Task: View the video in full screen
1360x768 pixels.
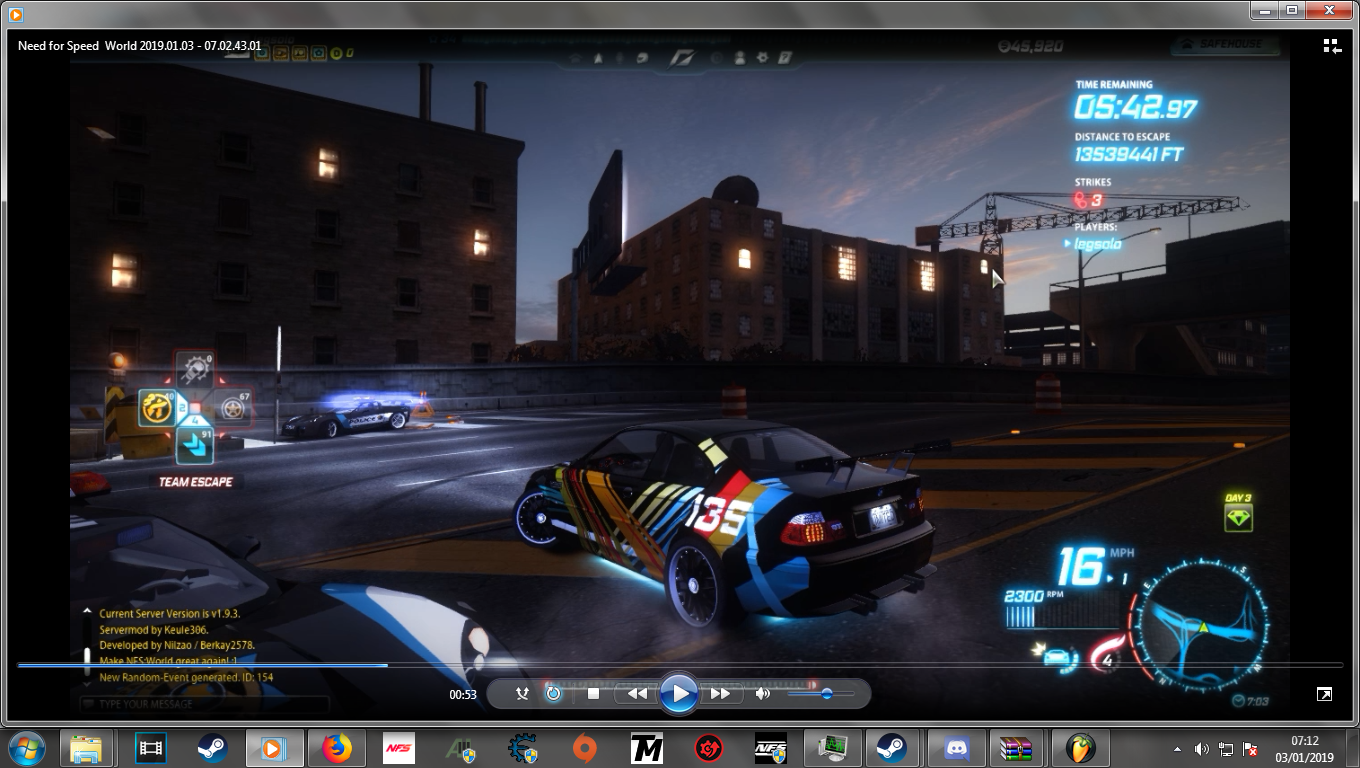Action: [x=1324, y=694]
